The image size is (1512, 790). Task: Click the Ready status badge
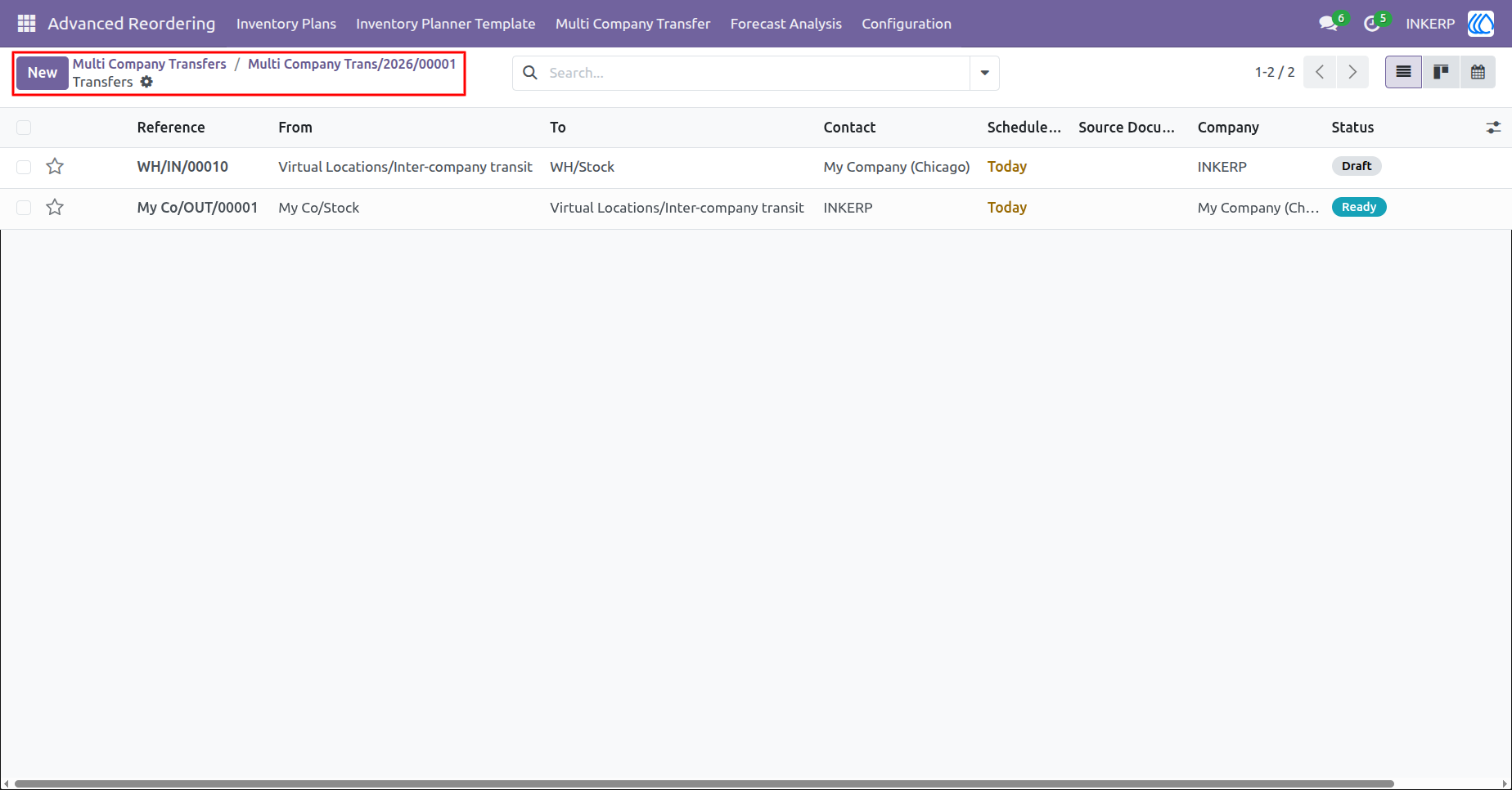pos(1359,207)
